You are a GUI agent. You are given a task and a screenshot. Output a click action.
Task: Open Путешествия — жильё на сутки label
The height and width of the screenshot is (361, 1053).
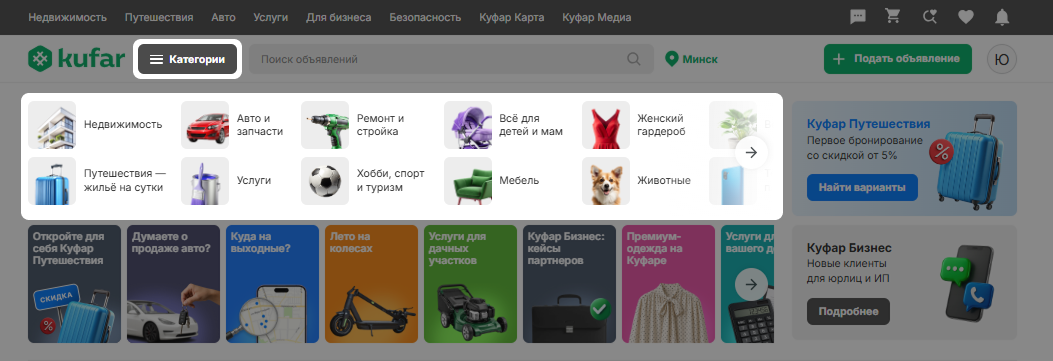[x=125, y=180]
